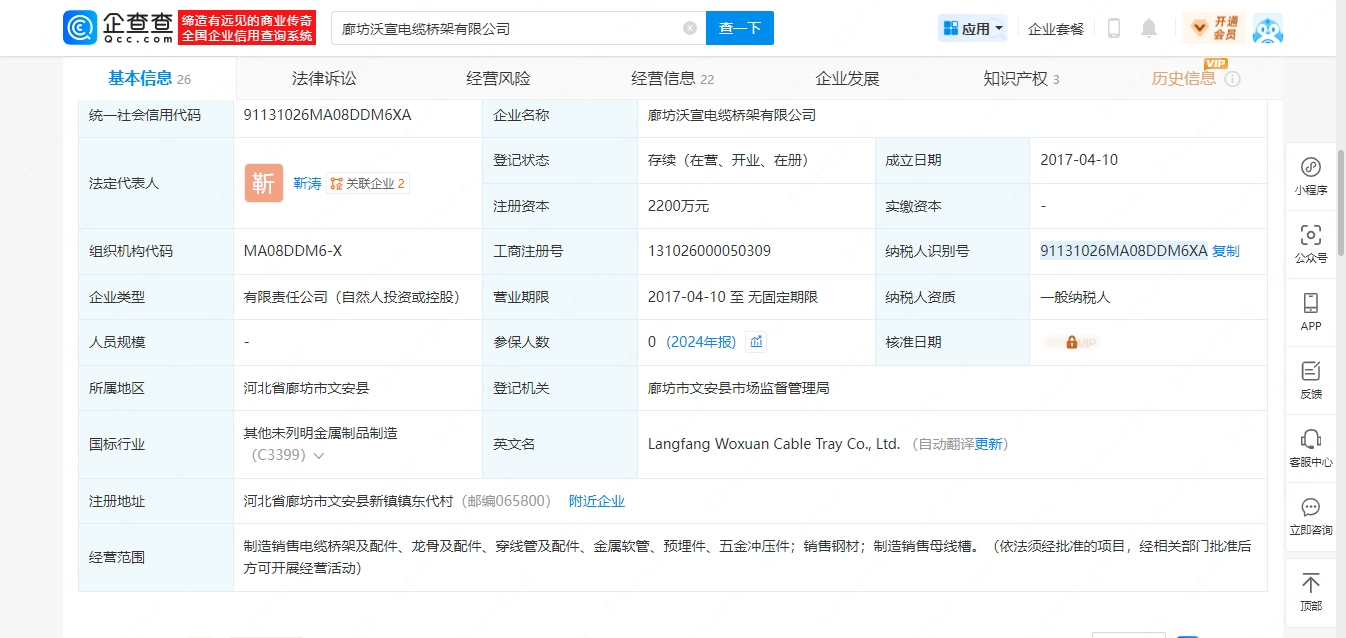Image resolution: width=1346 pixels, height=638 pixels.
Task: Switch to 法律诉讼 tab
Action: point(324,78)
